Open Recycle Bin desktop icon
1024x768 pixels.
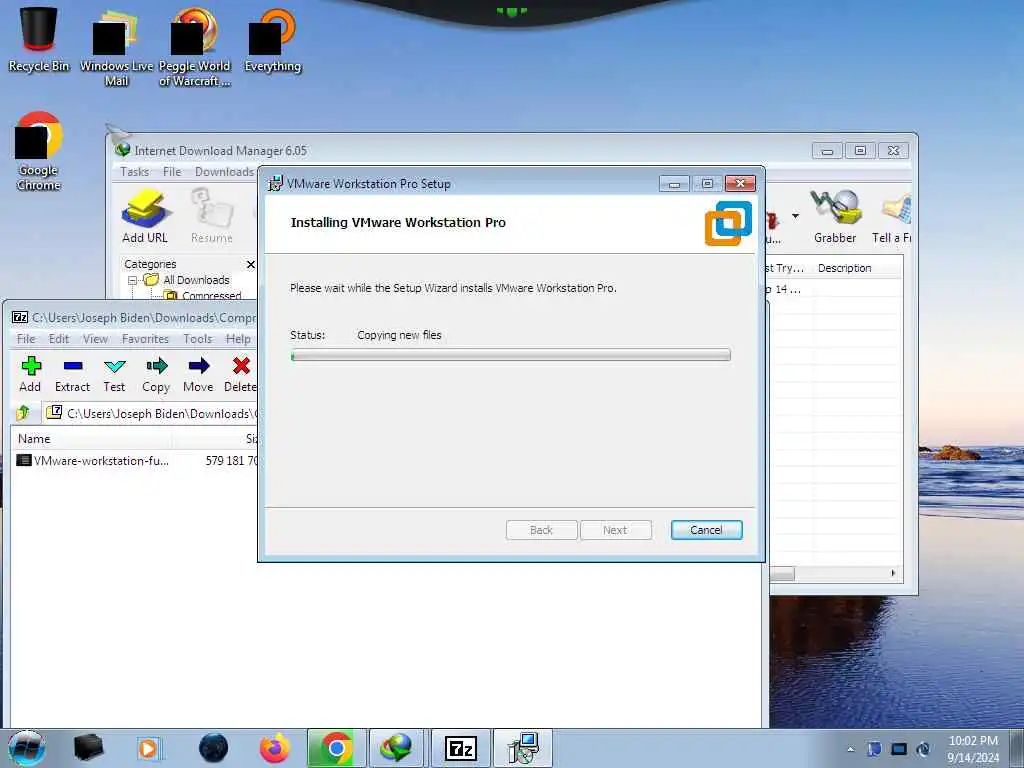click(39, 38)
